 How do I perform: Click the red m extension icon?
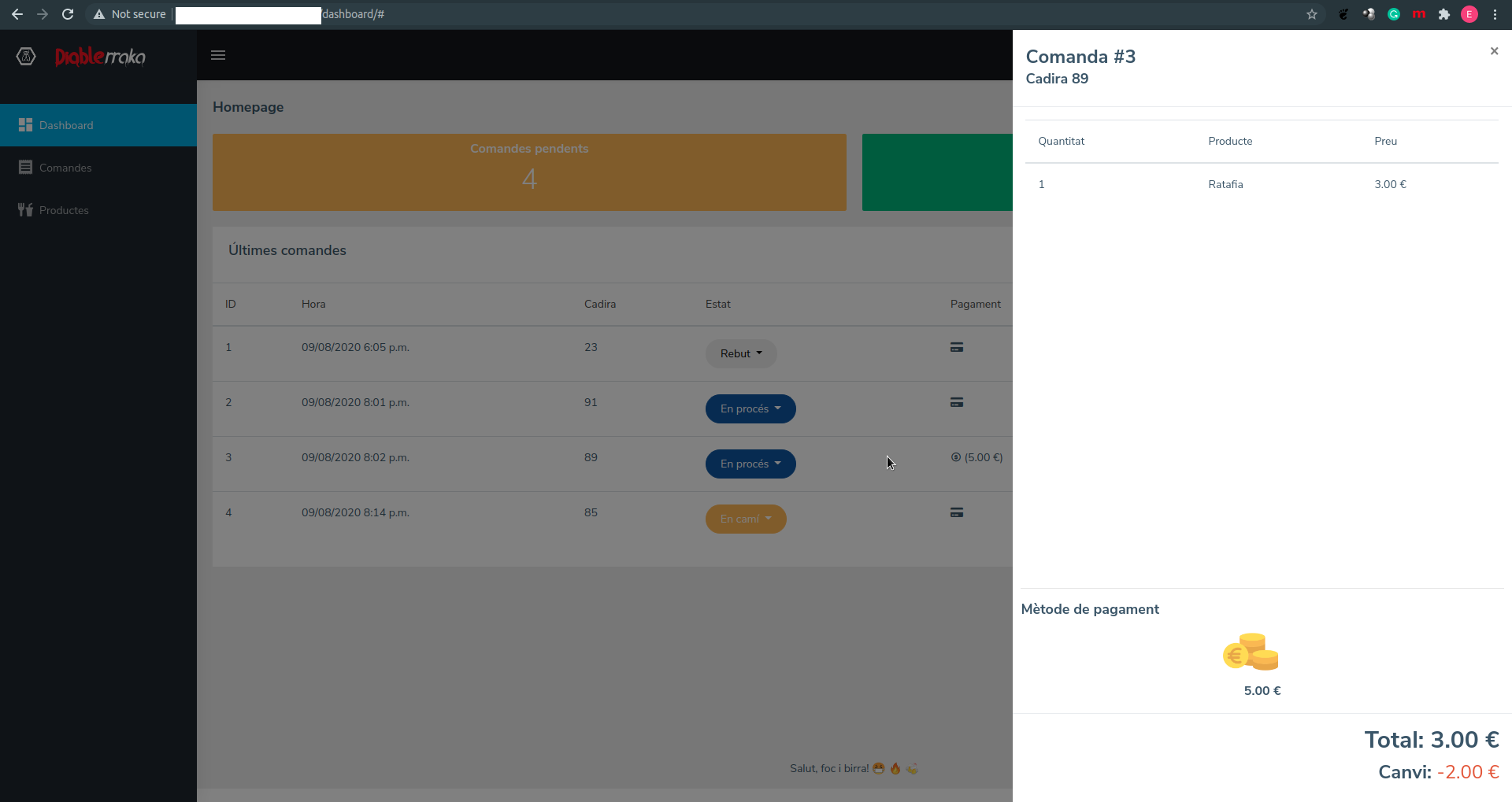(1419, 14)
